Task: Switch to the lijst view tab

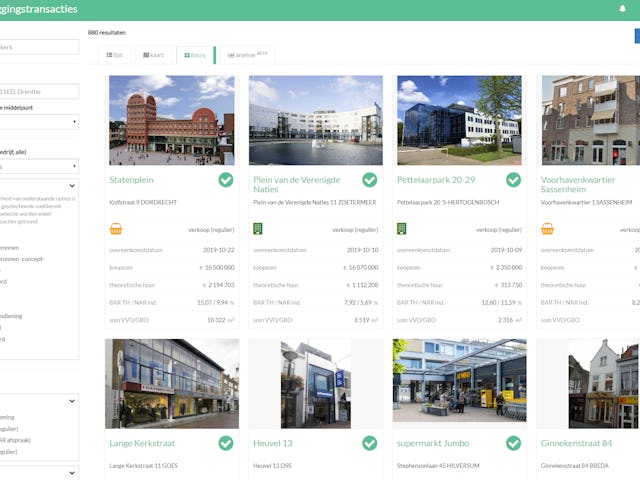Action: point(115,55)
